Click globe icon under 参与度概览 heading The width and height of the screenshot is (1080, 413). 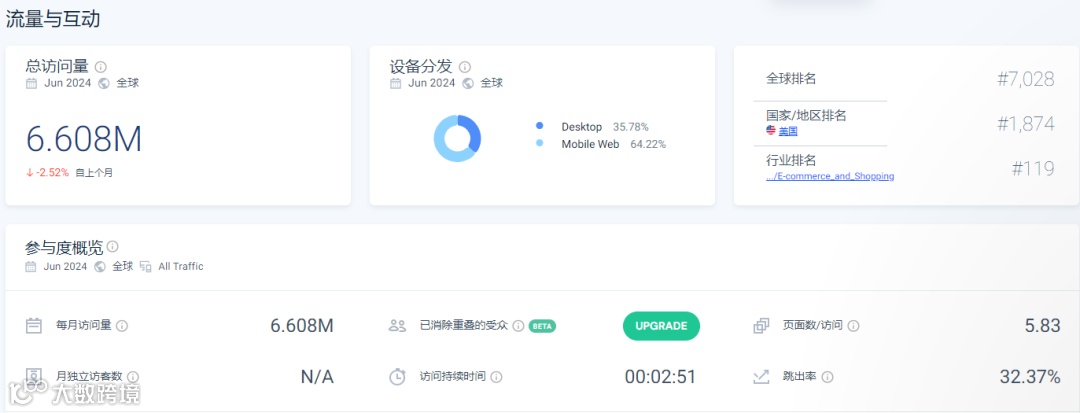point(100,266)
